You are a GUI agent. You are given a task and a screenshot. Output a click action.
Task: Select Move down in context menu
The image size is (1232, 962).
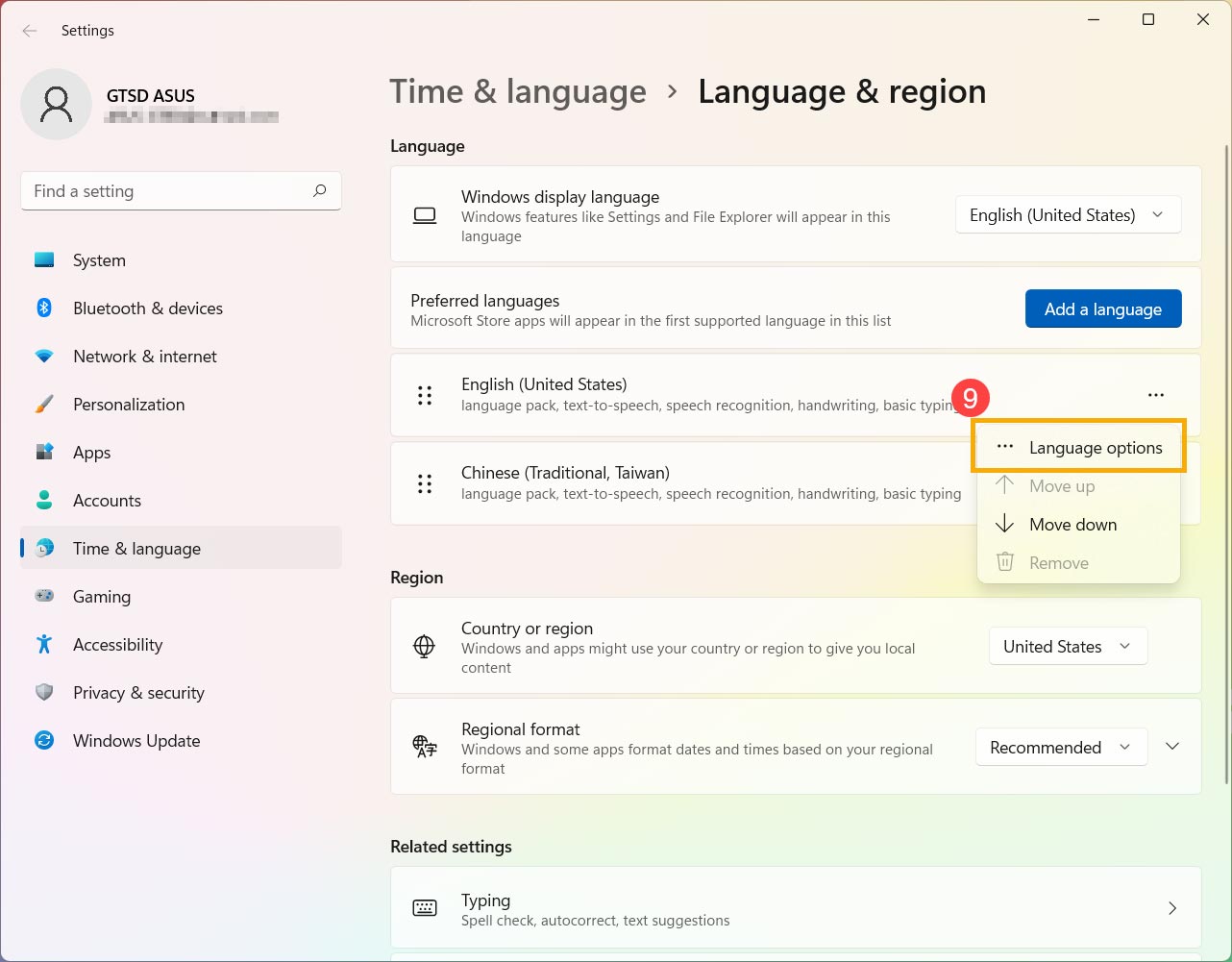click(x=1078, y=525)
